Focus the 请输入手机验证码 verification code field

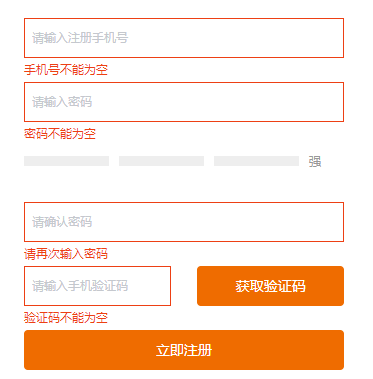click(x=97, y=286)
